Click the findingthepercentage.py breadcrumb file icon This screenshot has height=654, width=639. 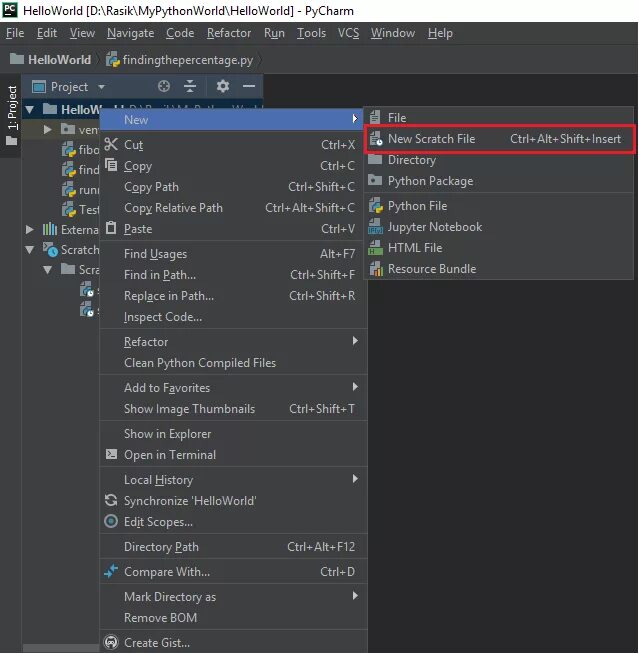113,60
